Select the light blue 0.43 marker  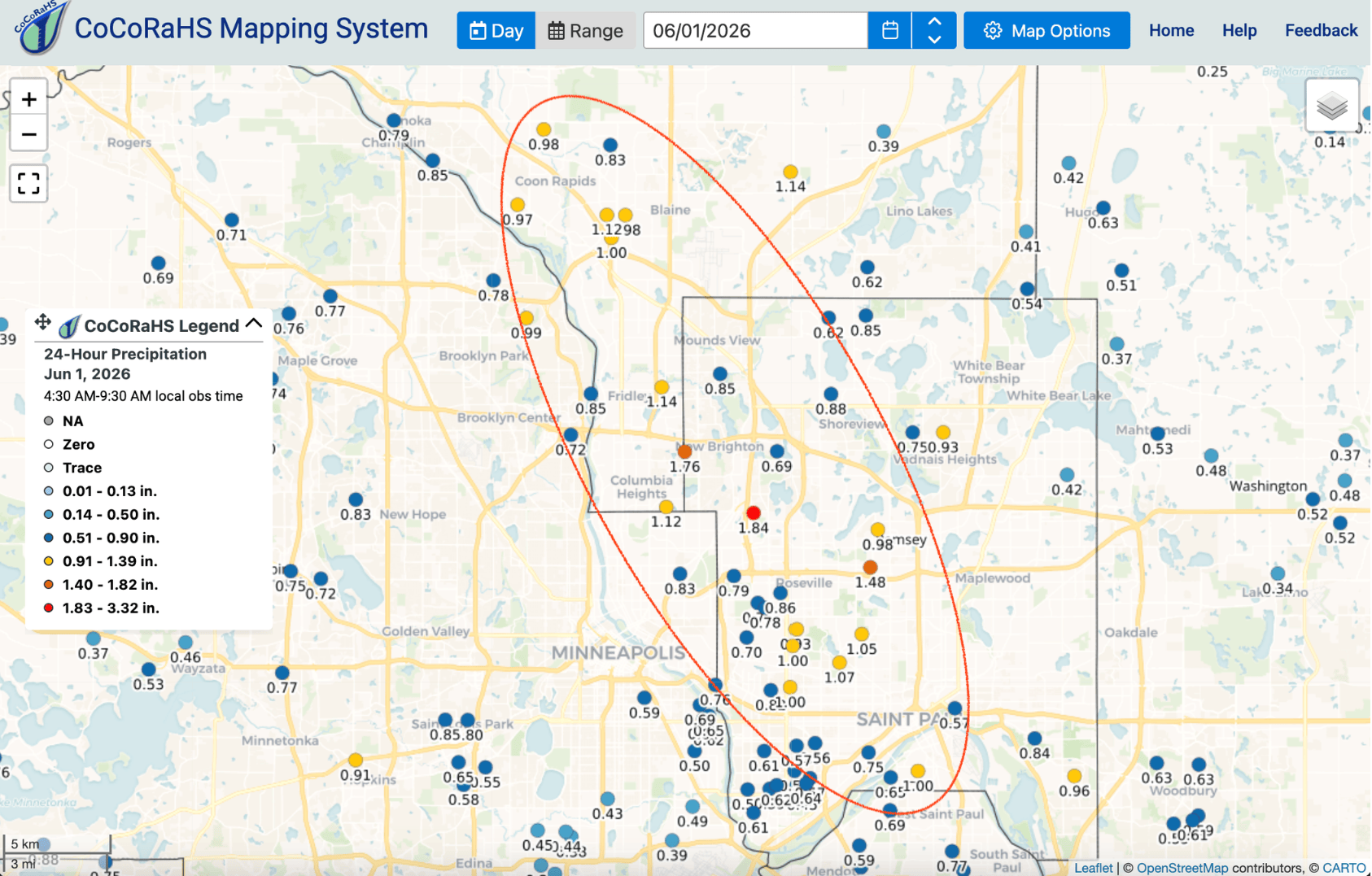tap(607, 799)
